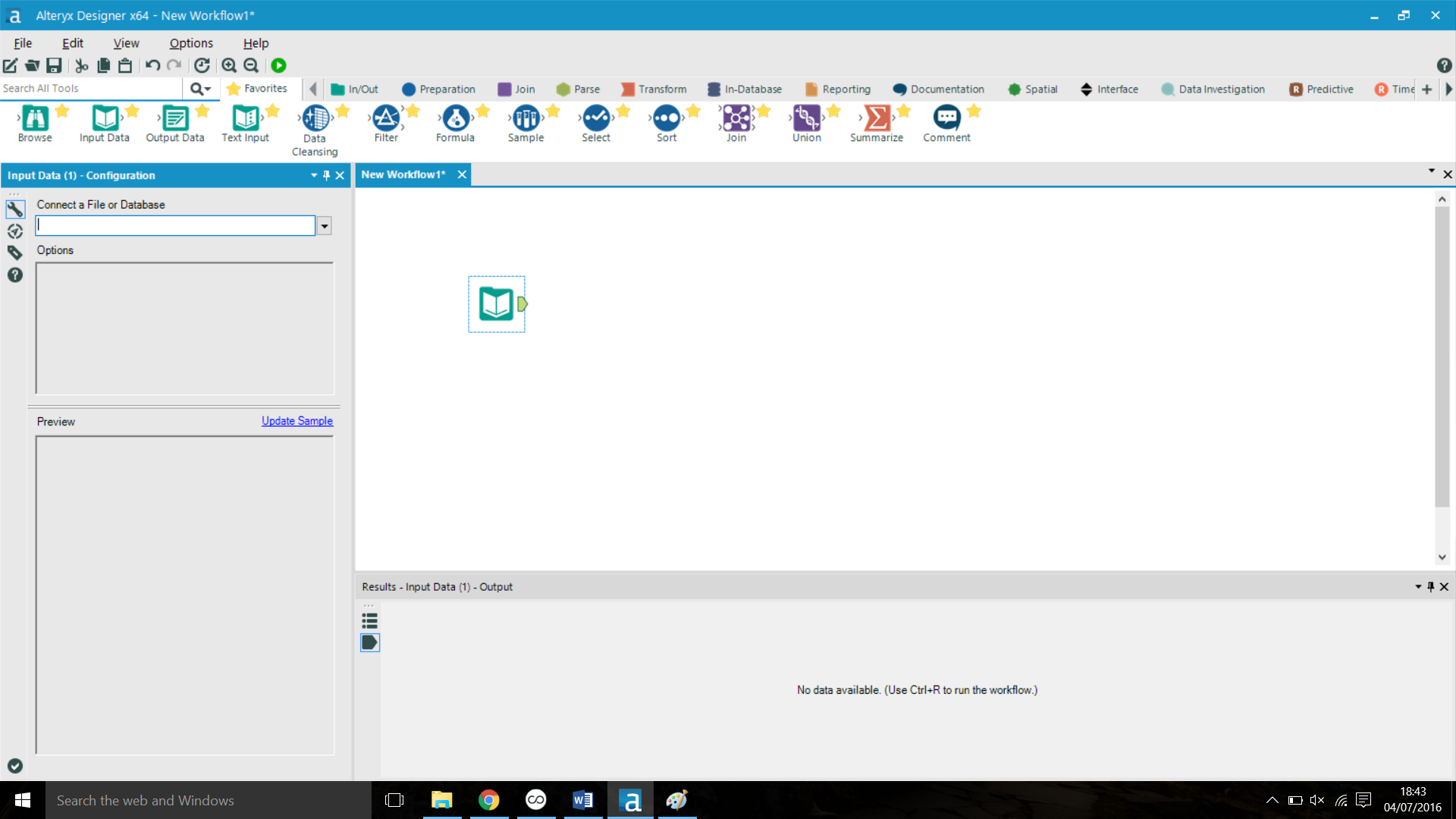Select the Comment tool icon
This screenshot has width=1456, height=819.
[946, 119]
